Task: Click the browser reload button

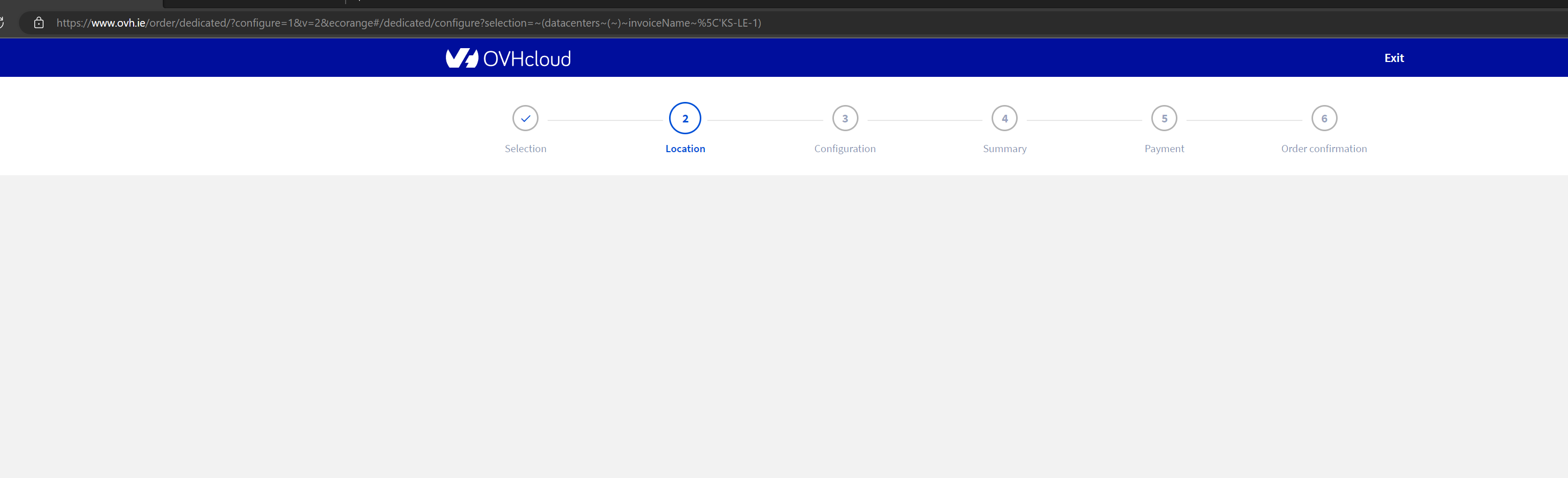Action: point(2,23)
